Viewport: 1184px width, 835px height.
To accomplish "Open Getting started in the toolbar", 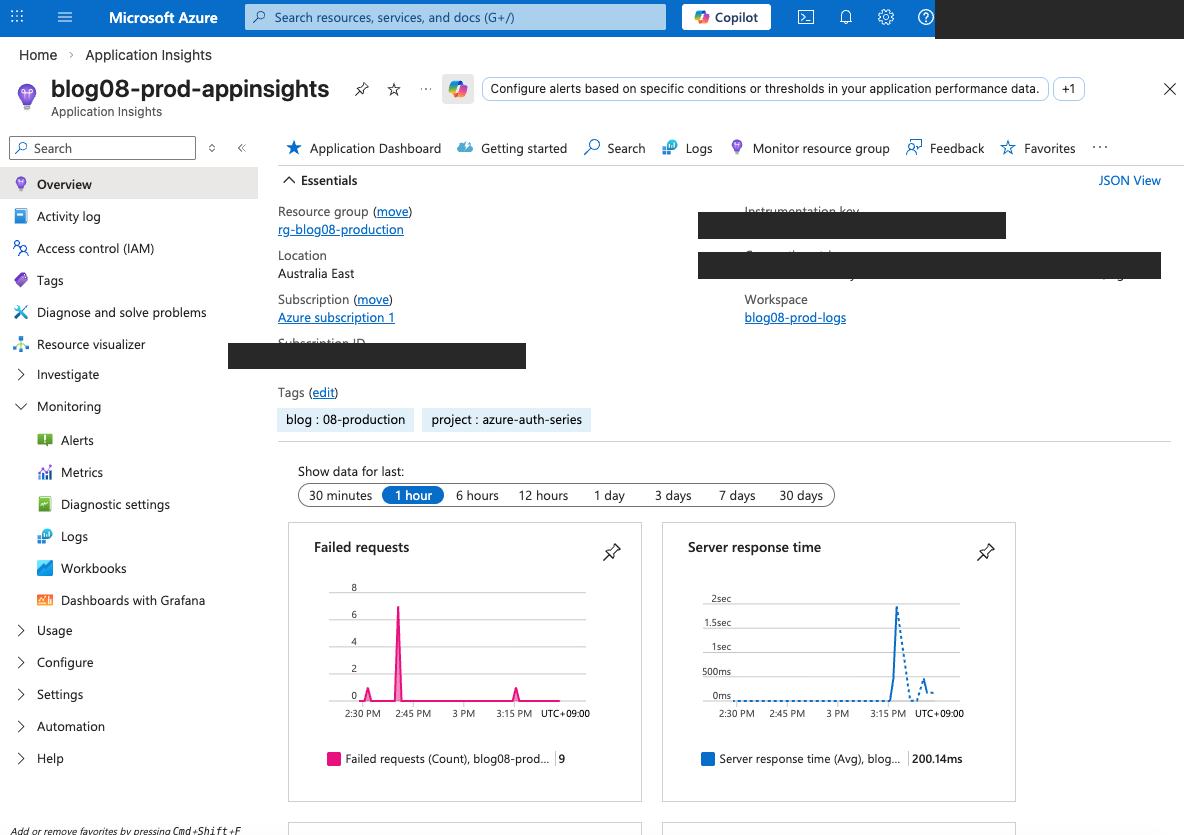I will (512, 148).
